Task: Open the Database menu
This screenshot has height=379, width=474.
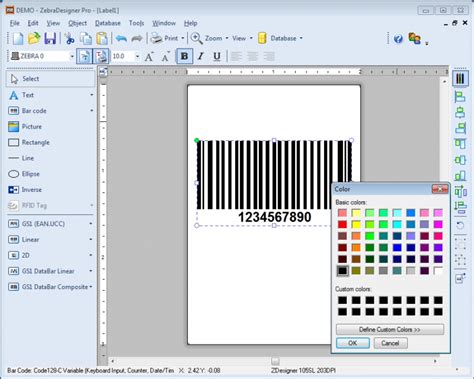Action: [108, 23]
